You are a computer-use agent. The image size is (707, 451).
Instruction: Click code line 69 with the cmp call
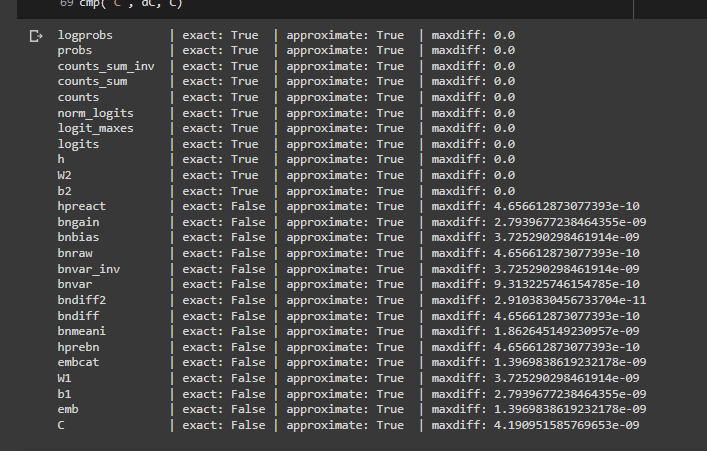pyautogui.click(x=121, y=4)
